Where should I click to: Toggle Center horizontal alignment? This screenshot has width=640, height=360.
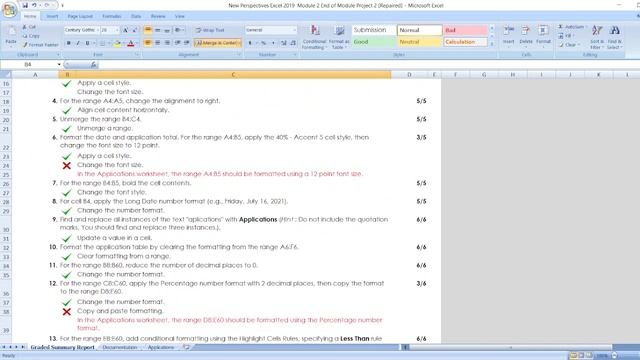158,43
